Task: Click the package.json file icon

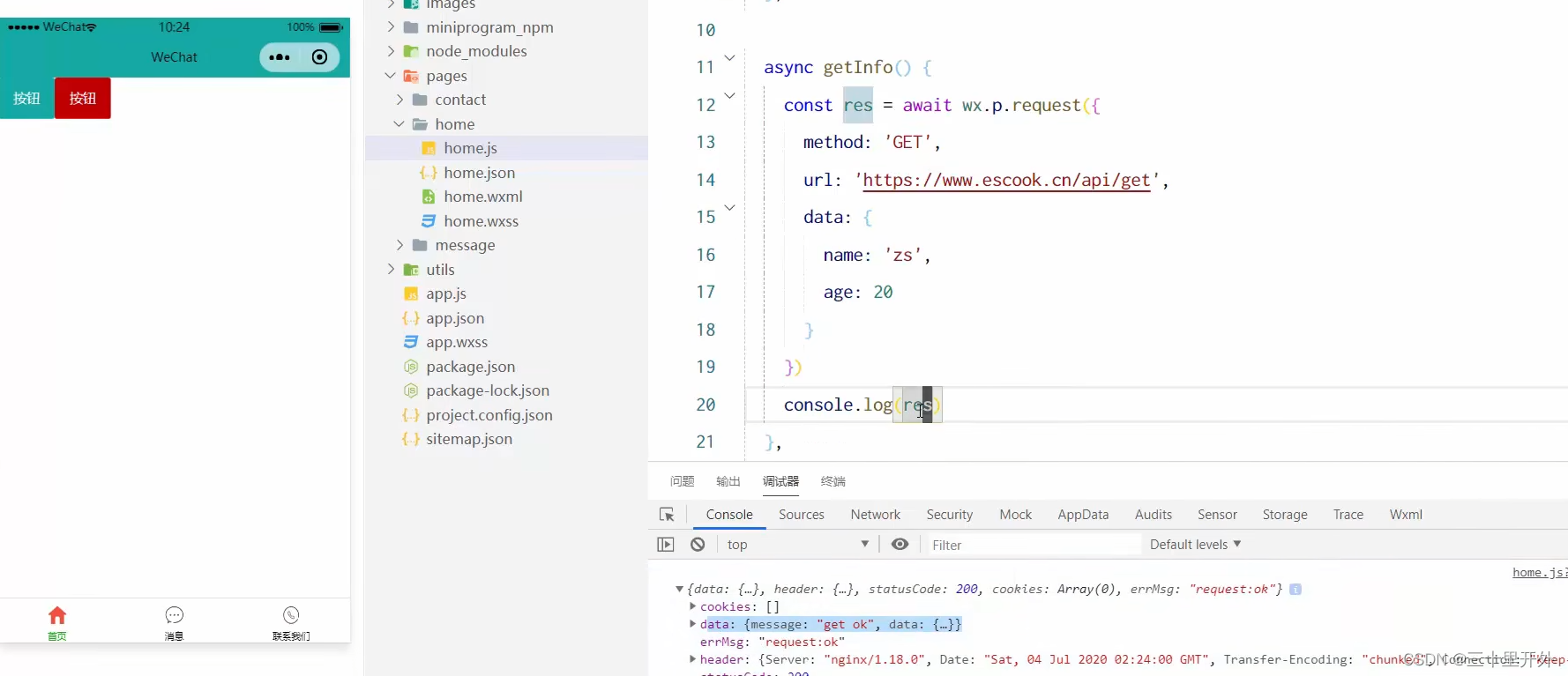Action: pos(411,367)
